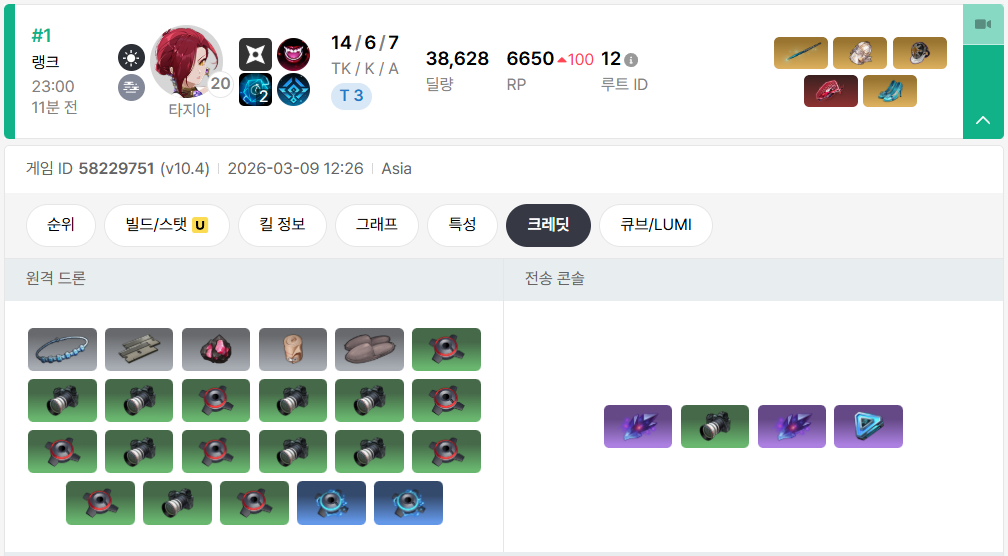Click the sun weather icon
This screenshot has width=1008, height=556.
click(x=131, y=58)
